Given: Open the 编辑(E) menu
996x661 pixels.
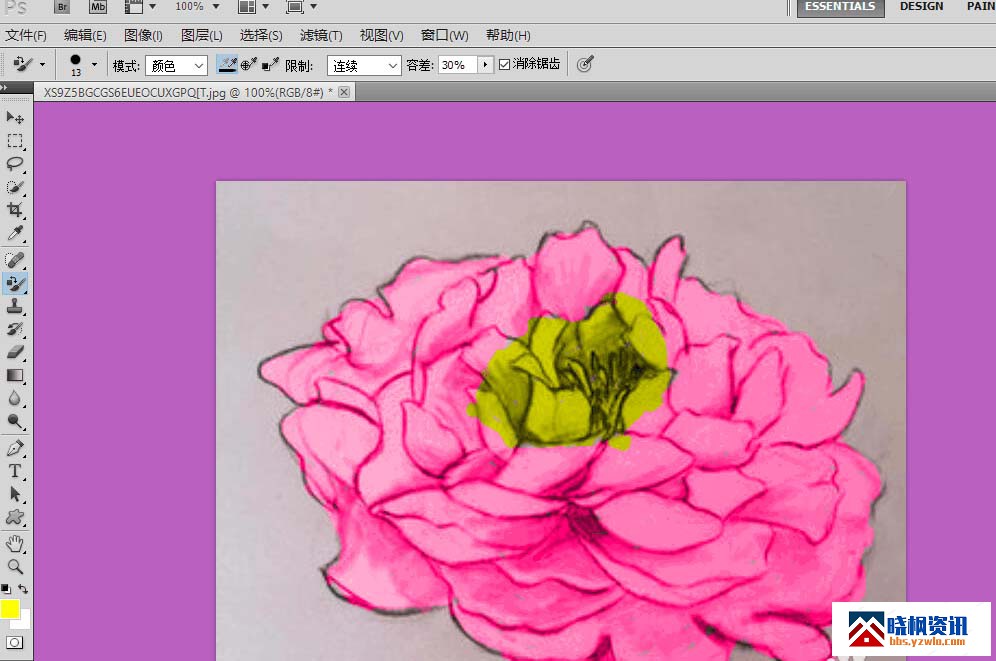Looking at the screenshot, I should pos(85,36).
